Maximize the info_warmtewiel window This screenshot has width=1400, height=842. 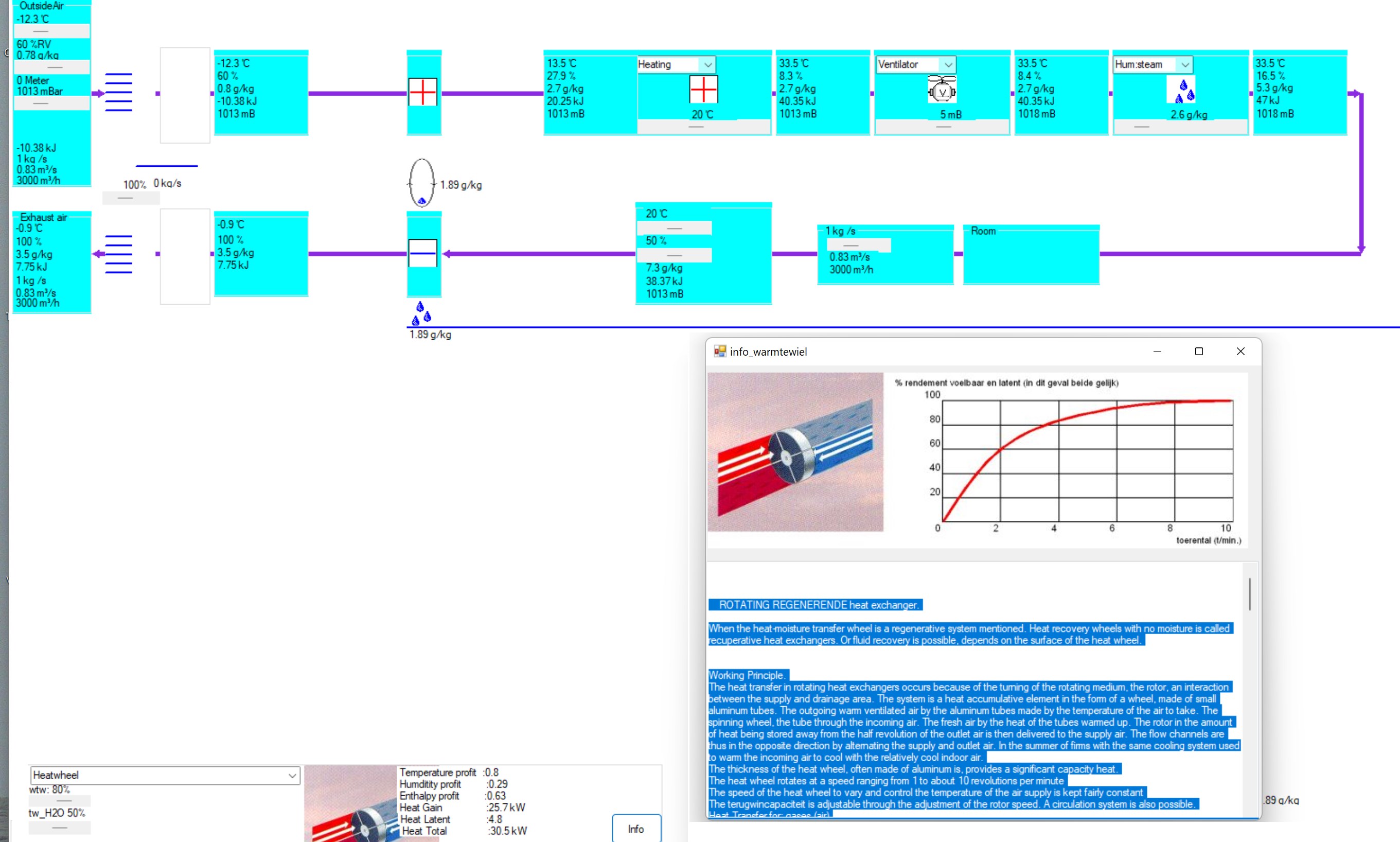[1199, 351]
